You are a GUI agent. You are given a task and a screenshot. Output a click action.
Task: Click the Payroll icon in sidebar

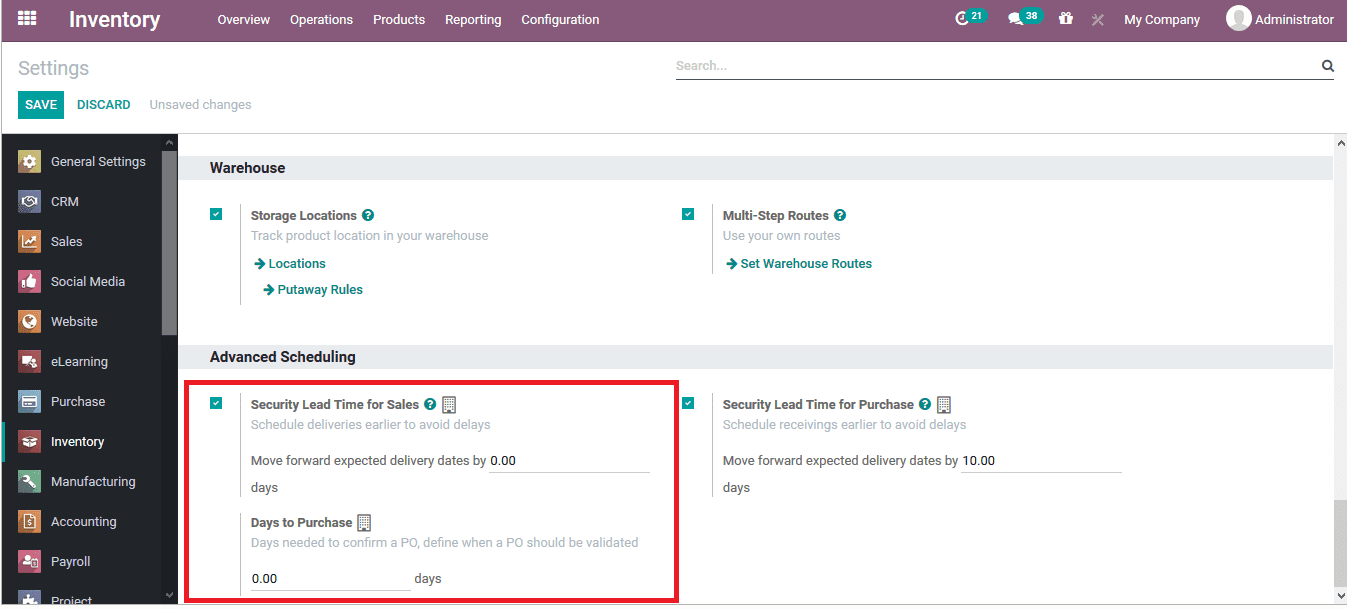(x=30, y=561)
